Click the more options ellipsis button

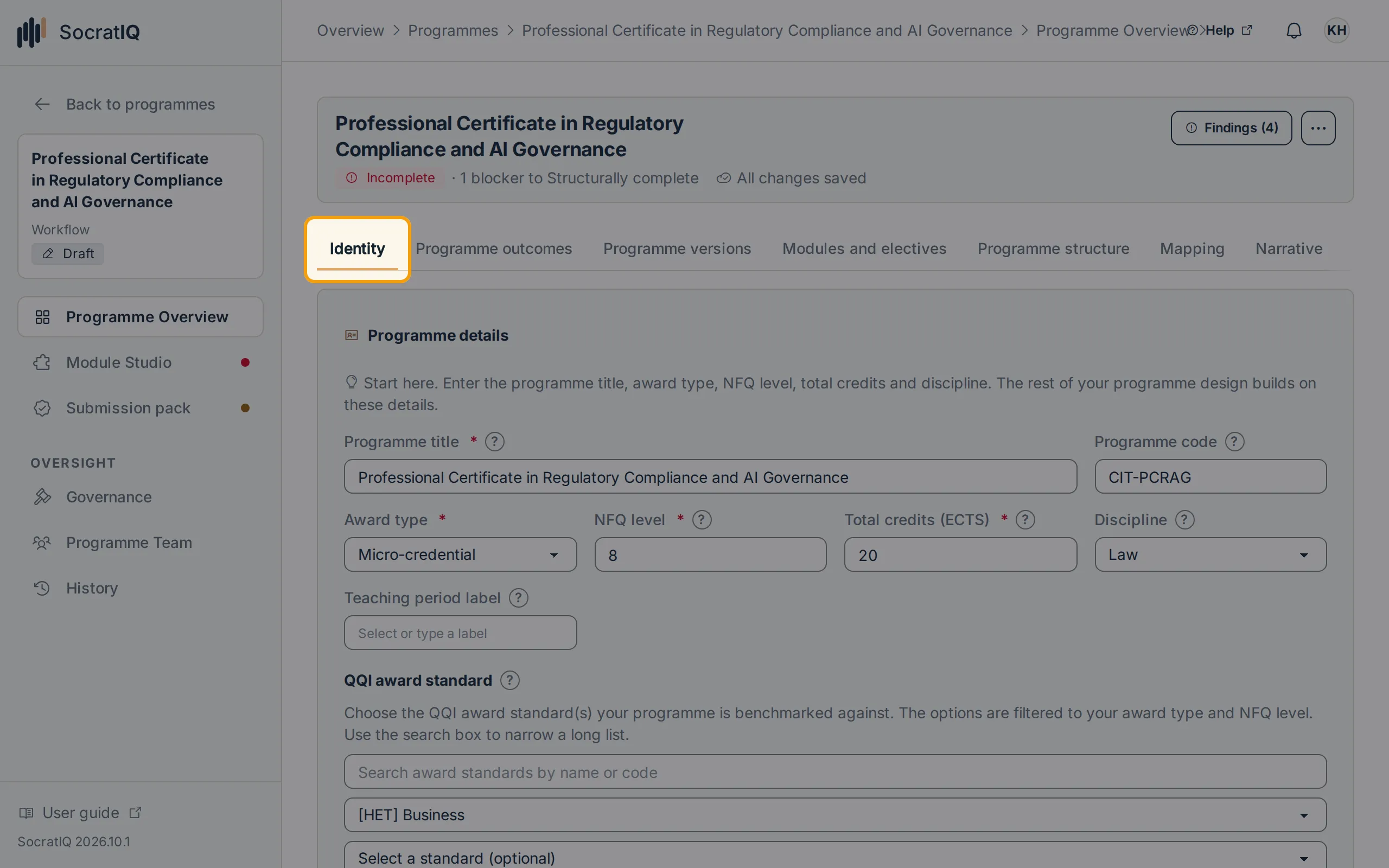click(x=1318, y=128)
